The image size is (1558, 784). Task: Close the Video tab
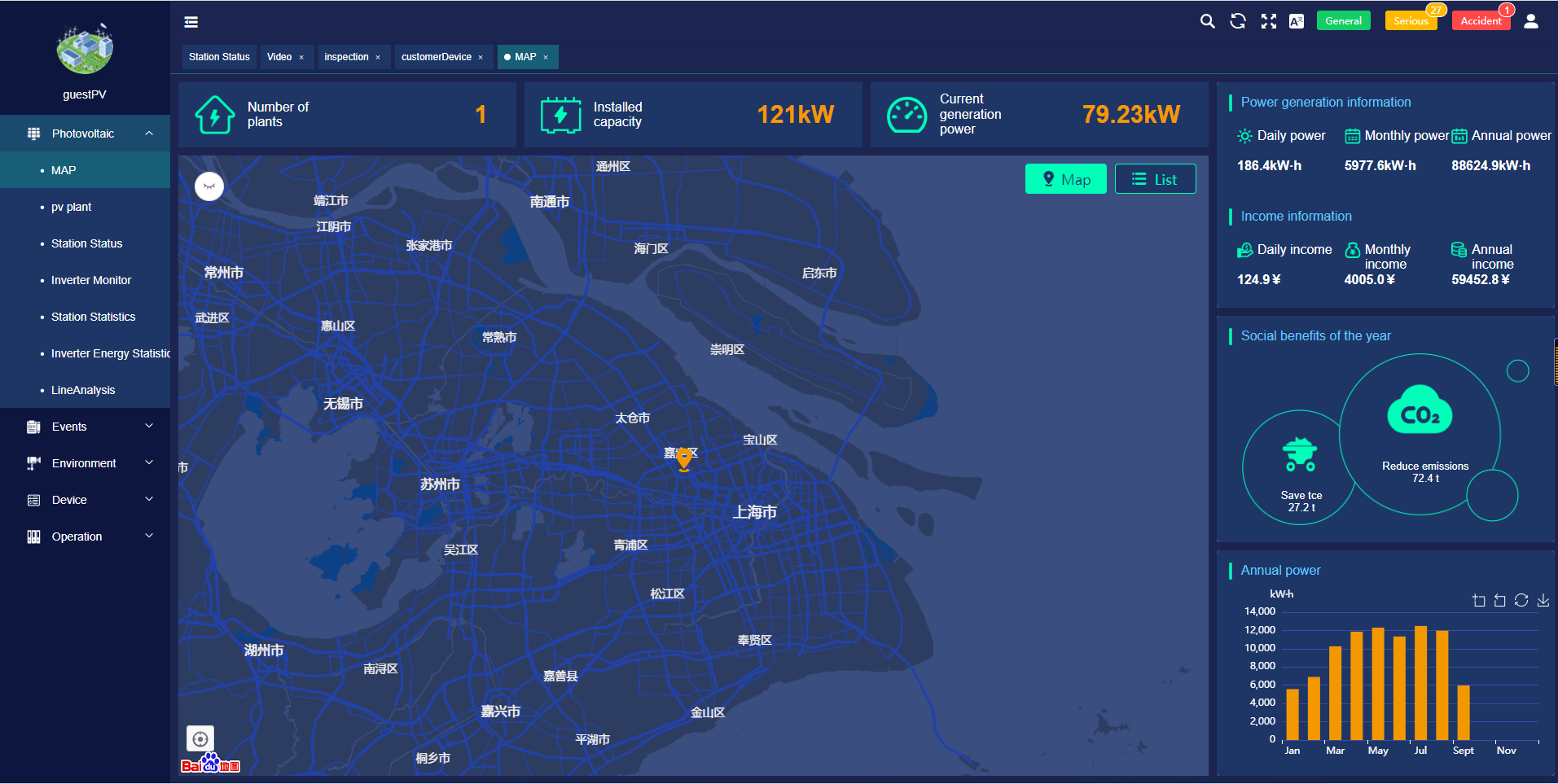click(301, 57)
